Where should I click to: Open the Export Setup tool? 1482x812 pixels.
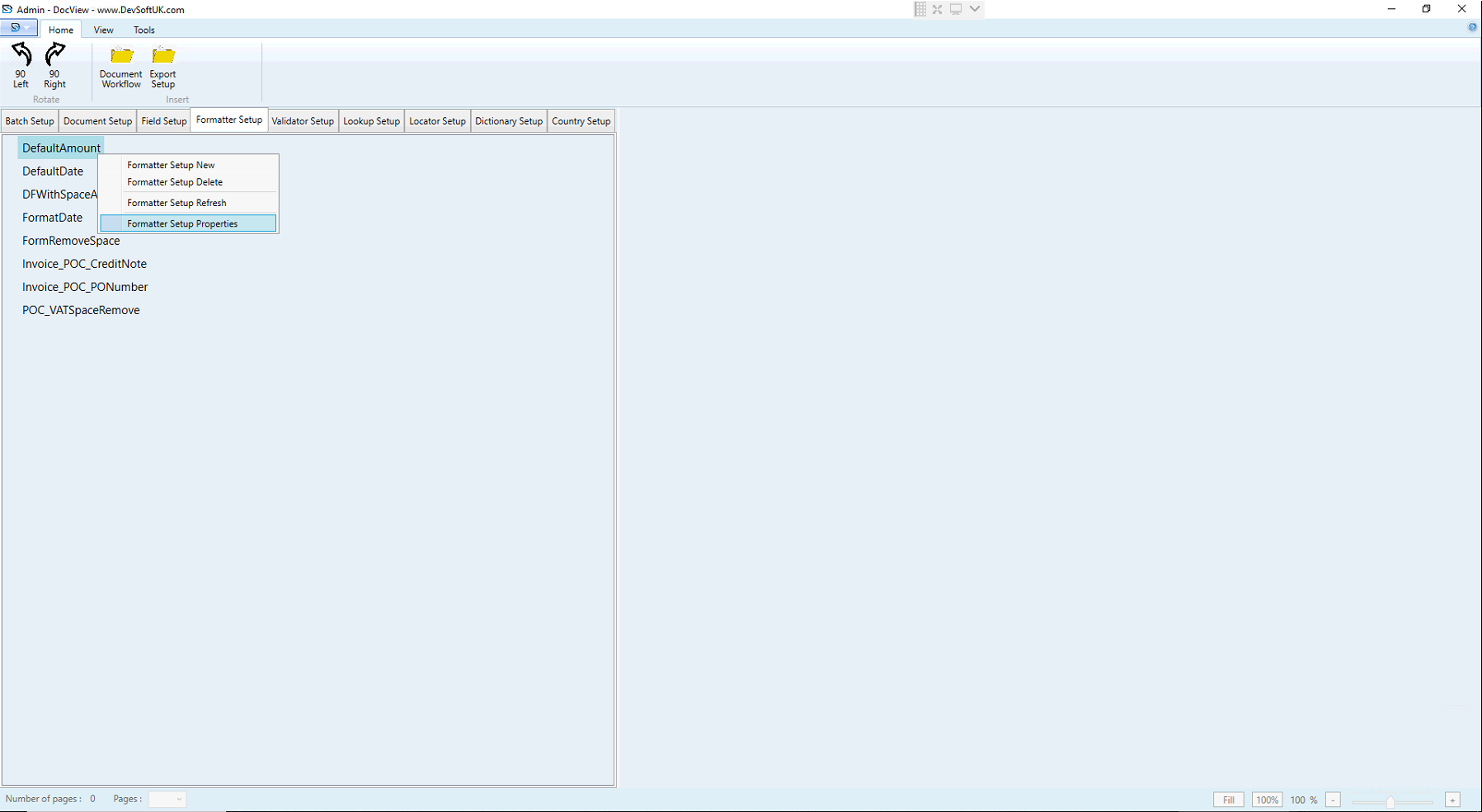click(x=162, y=66)
